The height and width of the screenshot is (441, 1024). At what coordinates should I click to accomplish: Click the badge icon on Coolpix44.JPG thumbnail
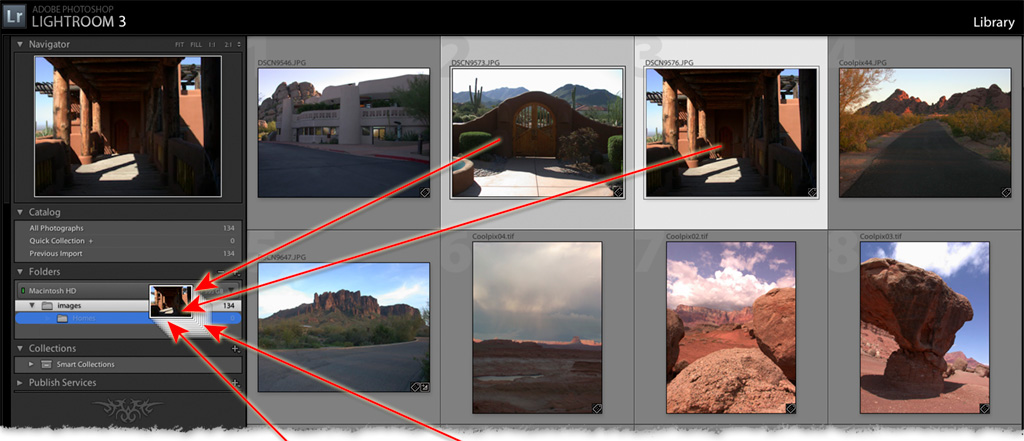[1006, 192]
